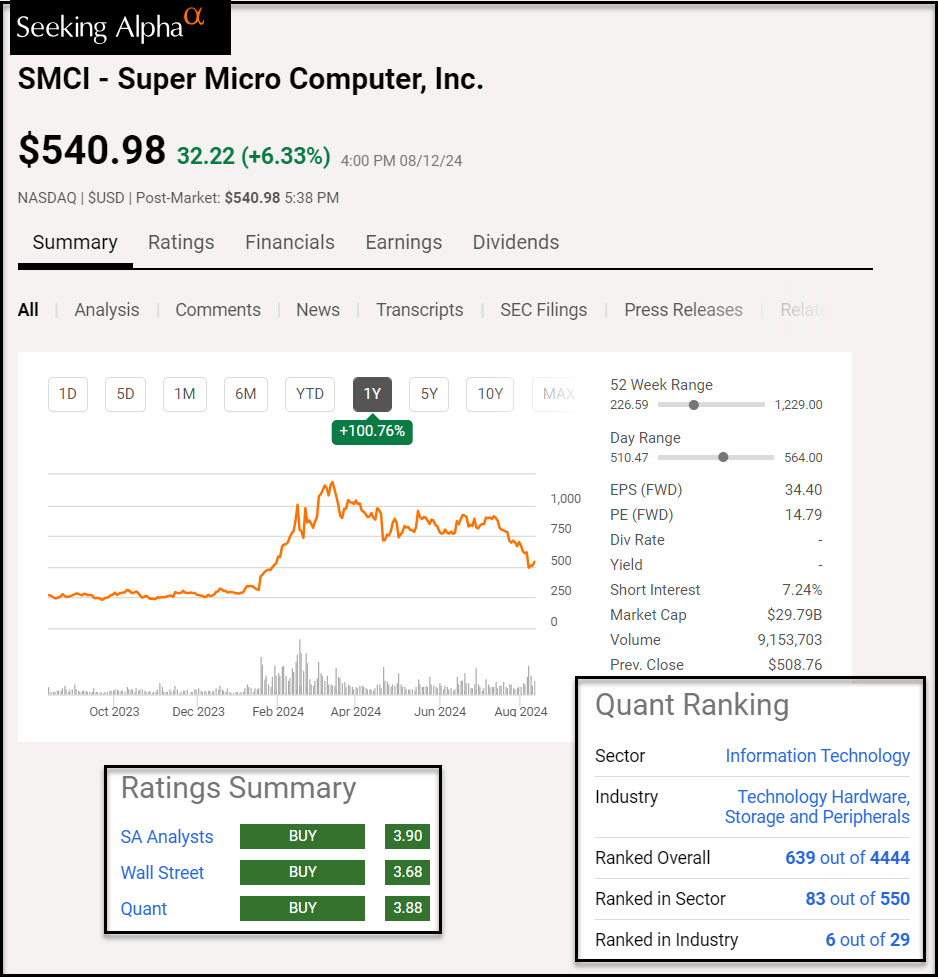Open the Earnings tab
This screenshot has width=938, height=977.
(x=403, y=242)
